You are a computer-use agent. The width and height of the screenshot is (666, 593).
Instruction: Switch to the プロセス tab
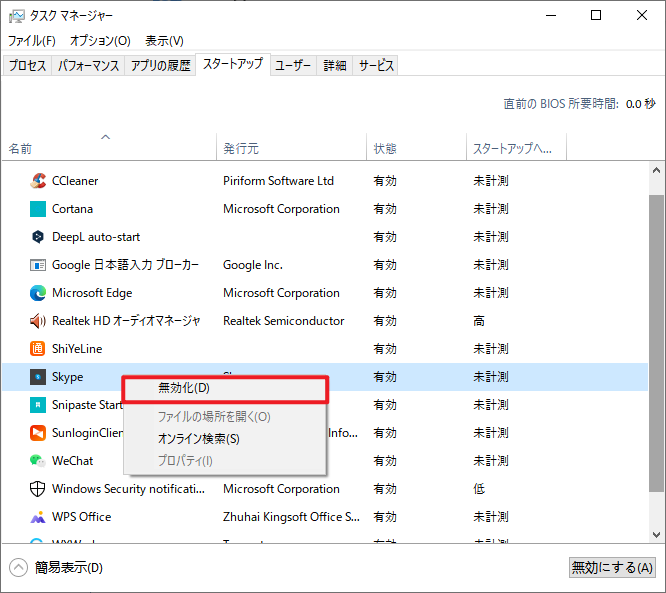pyautogui.click(x=27, y=65)
